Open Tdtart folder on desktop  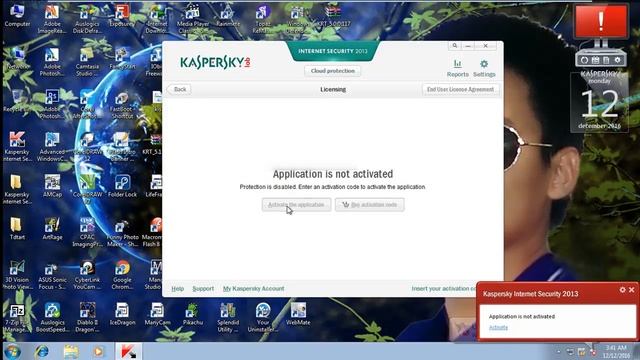point(17,229)
